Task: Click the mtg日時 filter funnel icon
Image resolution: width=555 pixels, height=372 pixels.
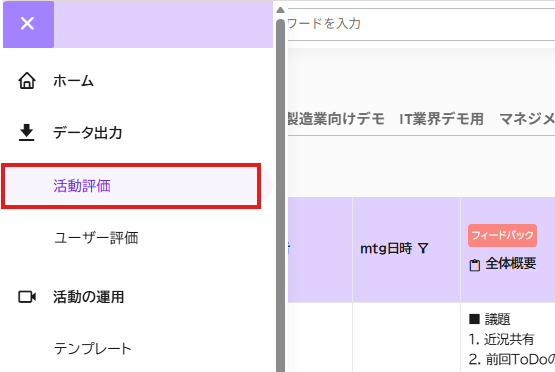Action: 423,248
